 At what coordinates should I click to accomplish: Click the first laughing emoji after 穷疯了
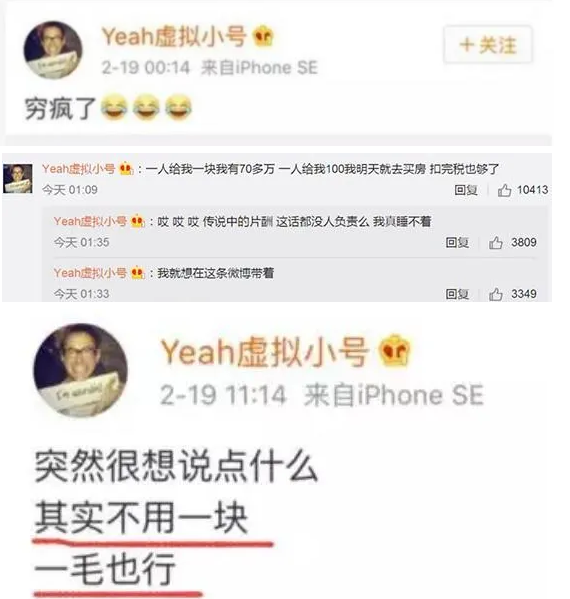point(114,107)
